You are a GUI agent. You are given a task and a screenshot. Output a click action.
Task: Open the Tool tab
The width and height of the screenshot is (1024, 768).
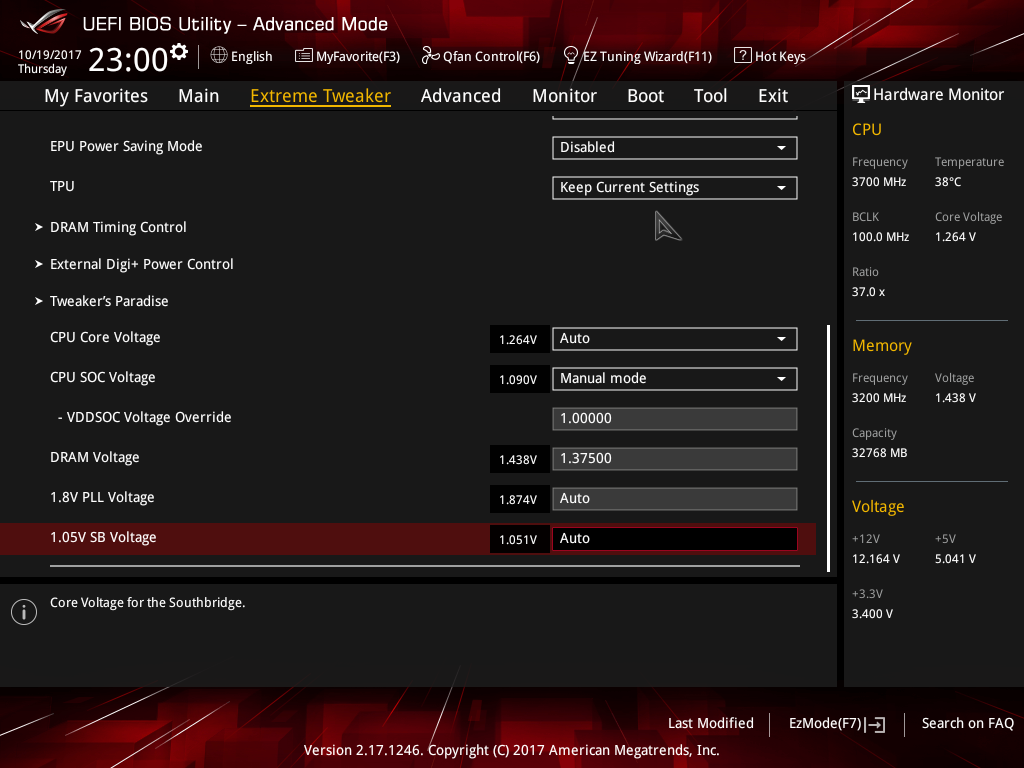point(711,96)
